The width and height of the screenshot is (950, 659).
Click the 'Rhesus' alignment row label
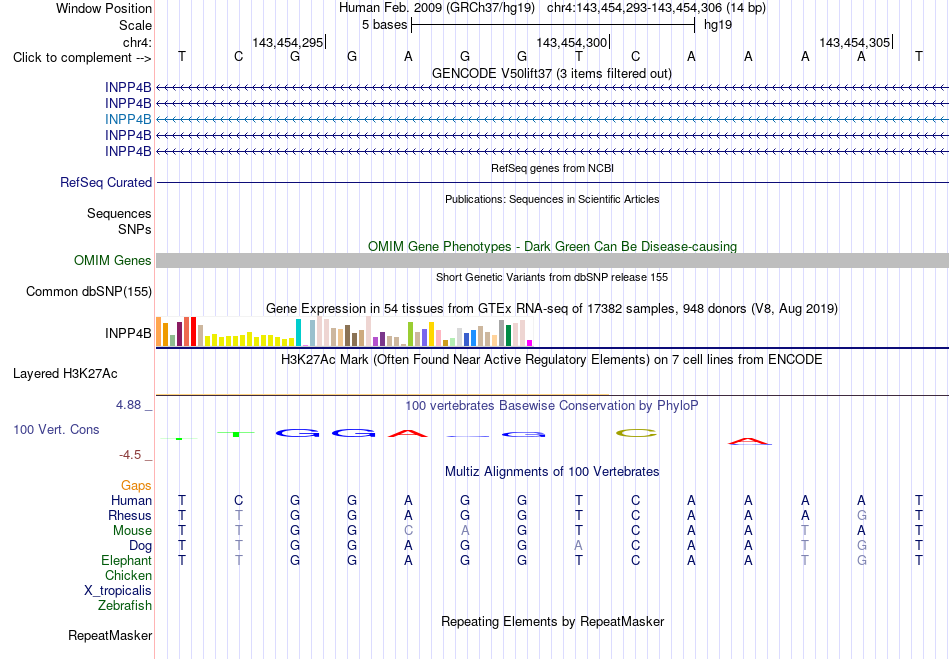click(x=130, y=515)
